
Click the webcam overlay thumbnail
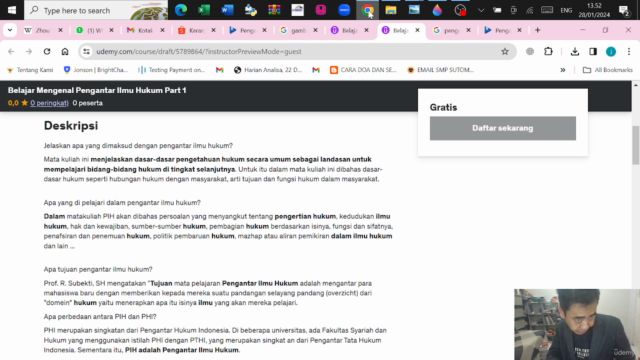[x=577, y=324]
